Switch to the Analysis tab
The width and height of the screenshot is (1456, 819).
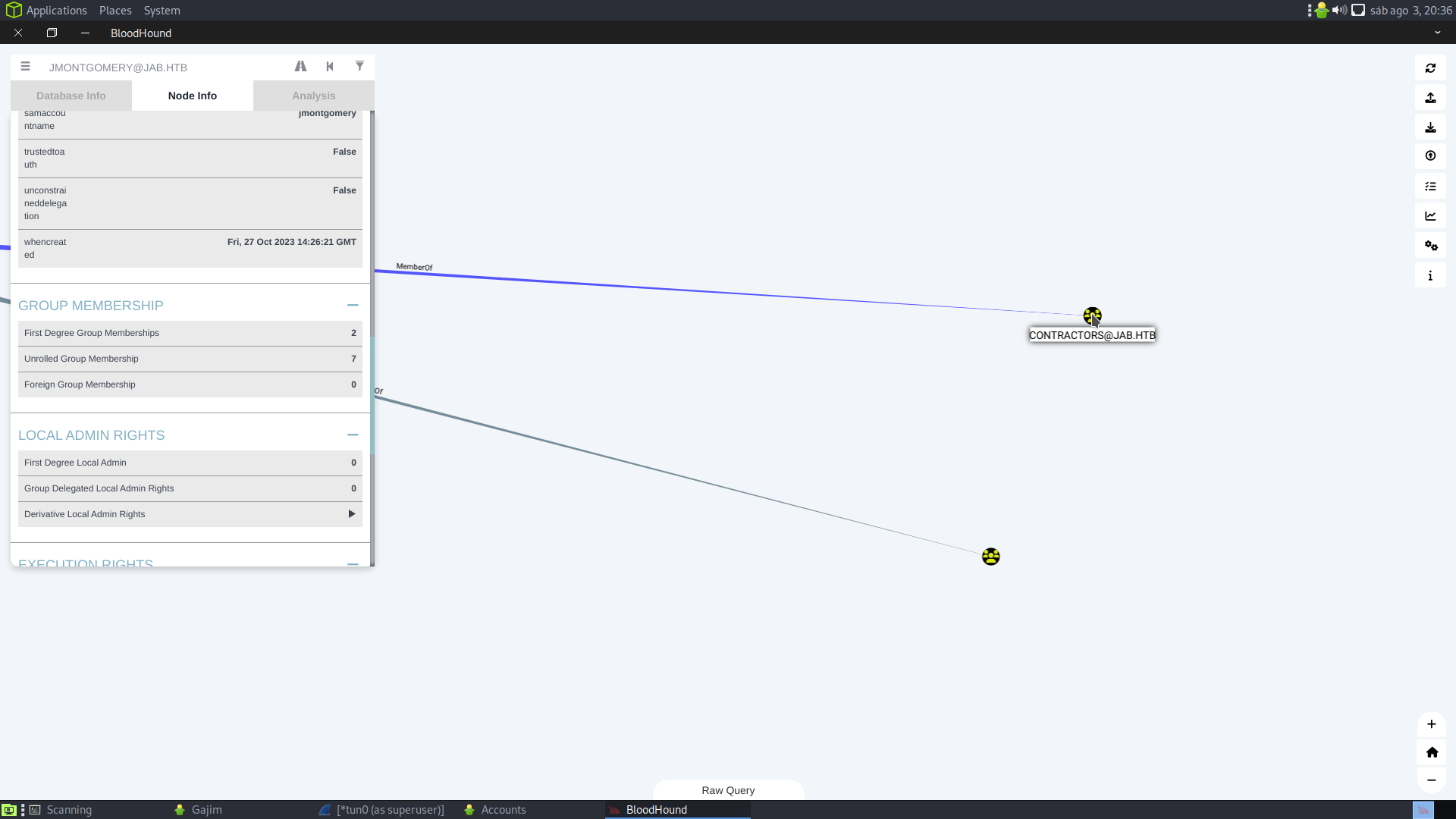[x=313, y=95]
